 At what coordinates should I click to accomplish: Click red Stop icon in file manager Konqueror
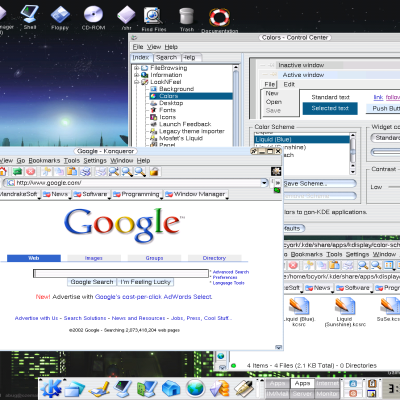pos(293,265)
